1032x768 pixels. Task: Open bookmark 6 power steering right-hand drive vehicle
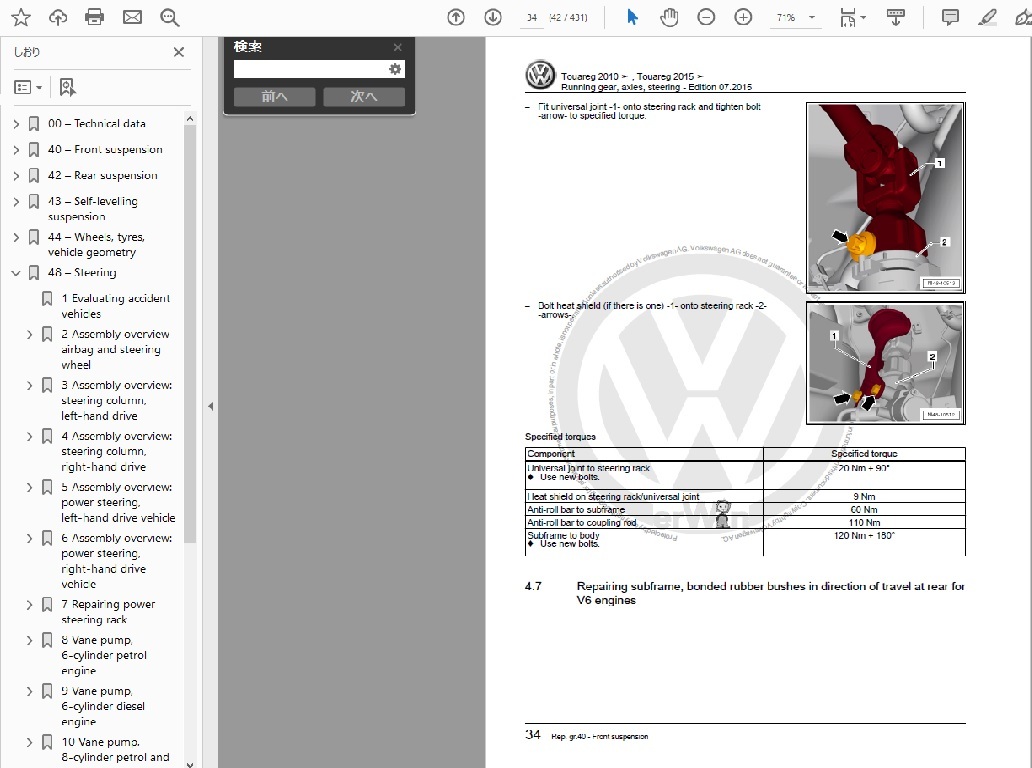[x=116, y=561]
